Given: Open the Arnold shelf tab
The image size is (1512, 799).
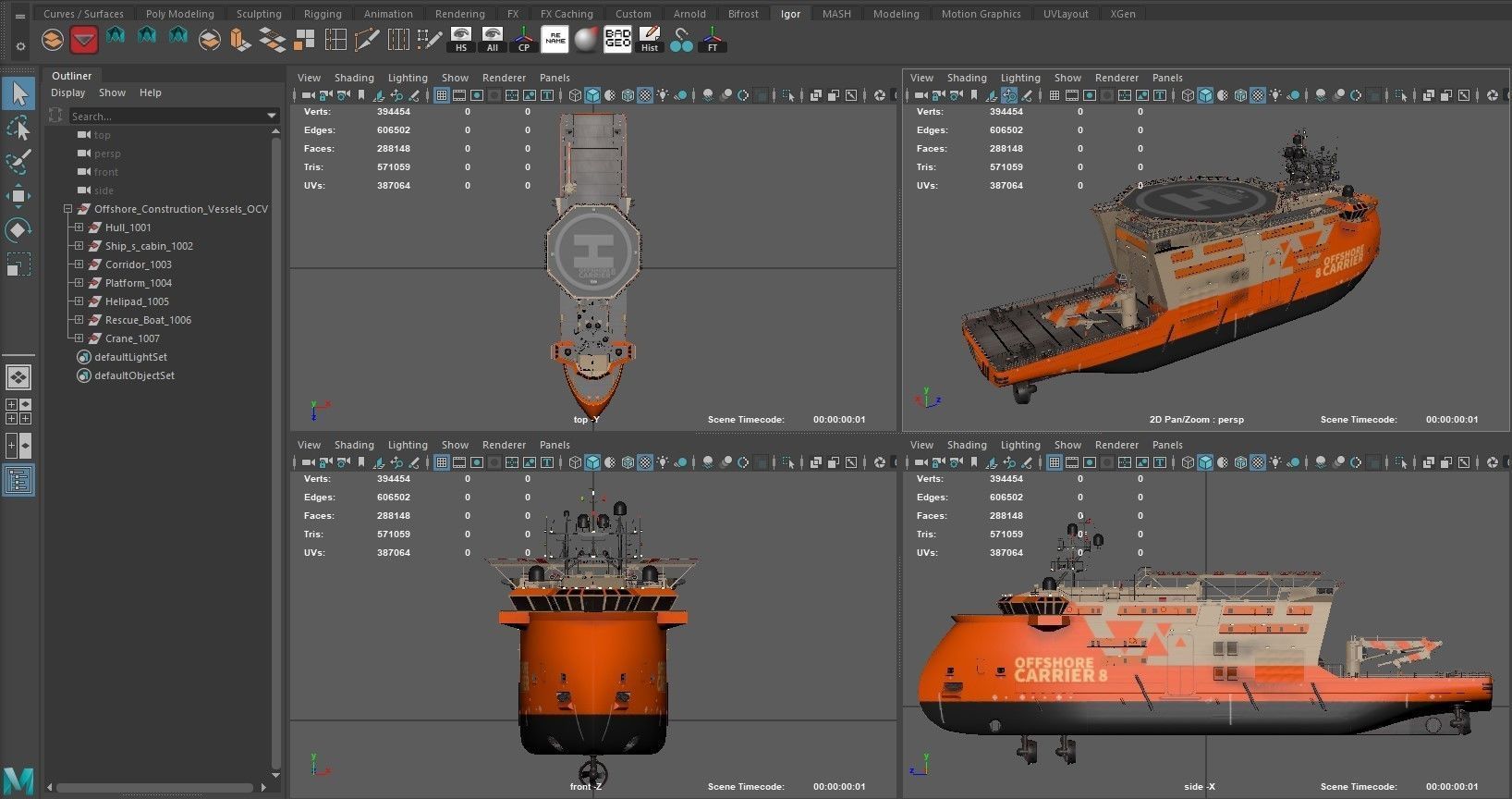Looking at the screenshot, I should coord(689,14).
